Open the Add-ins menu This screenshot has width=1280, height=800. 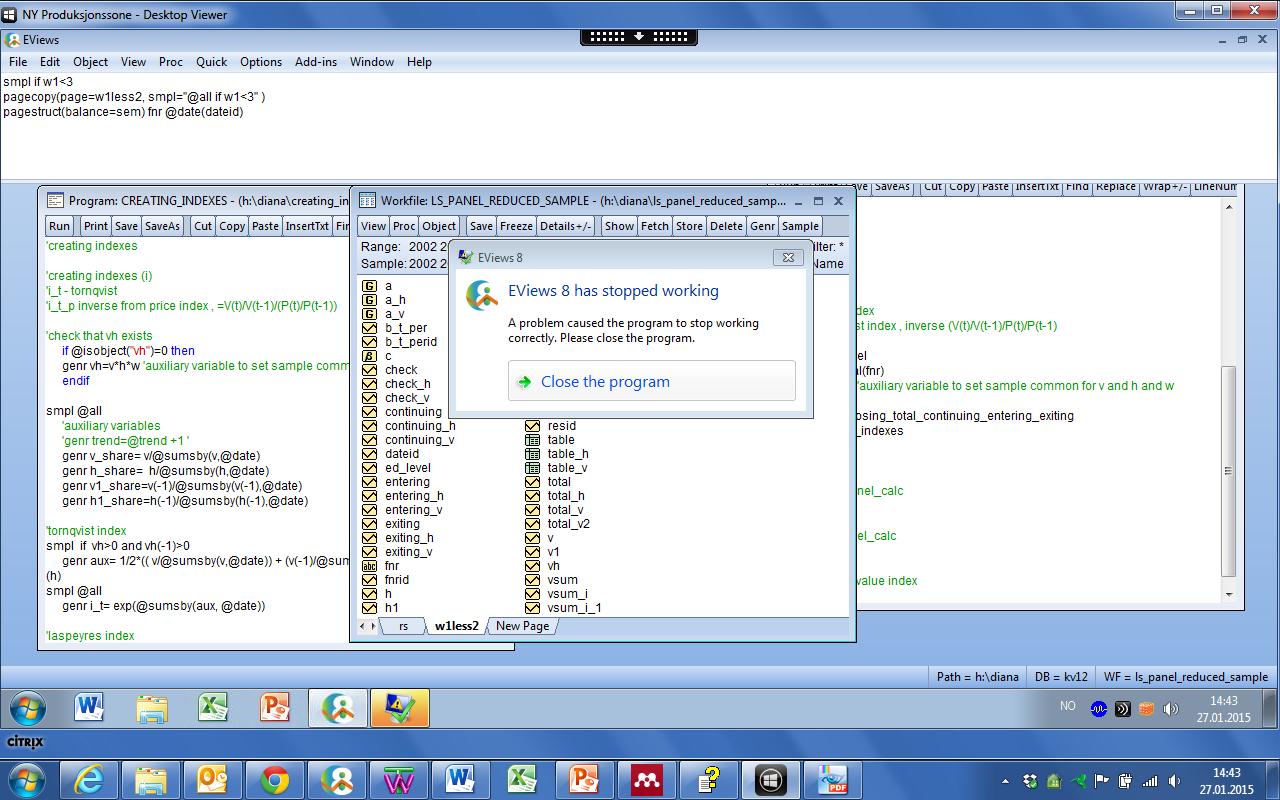(316, 61)
